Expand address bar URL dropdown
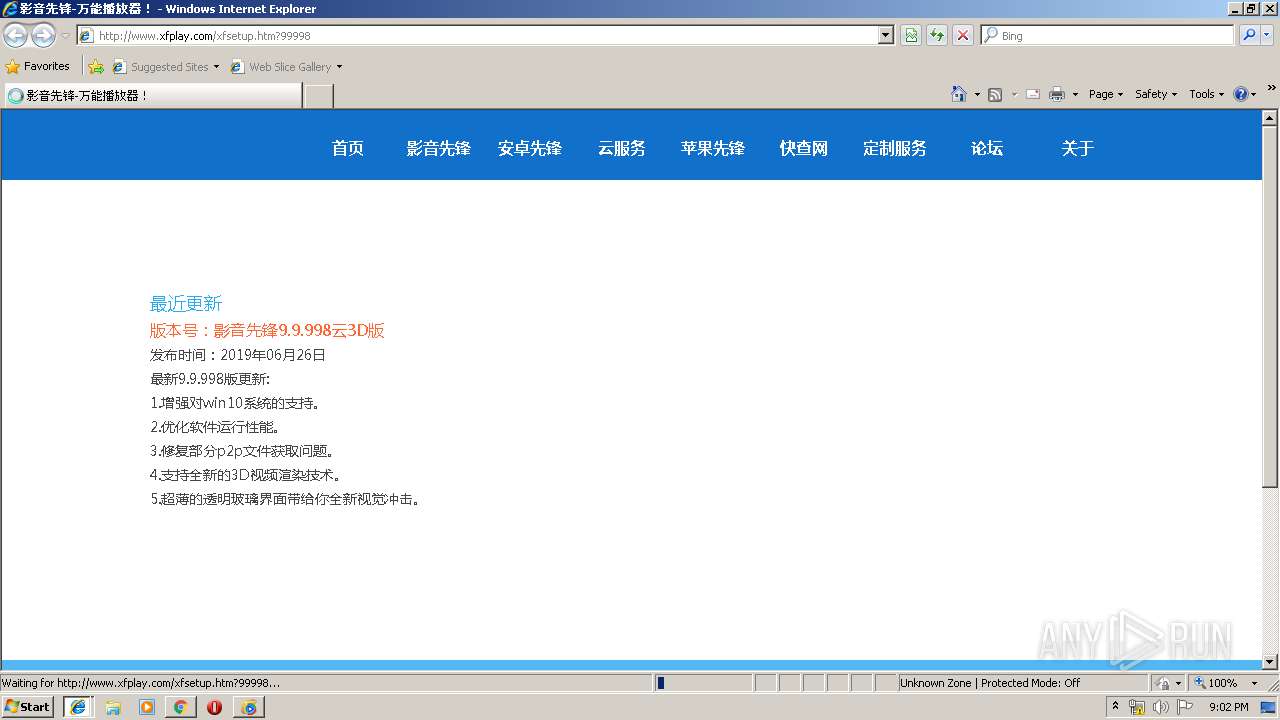 [x=885, y=35]
